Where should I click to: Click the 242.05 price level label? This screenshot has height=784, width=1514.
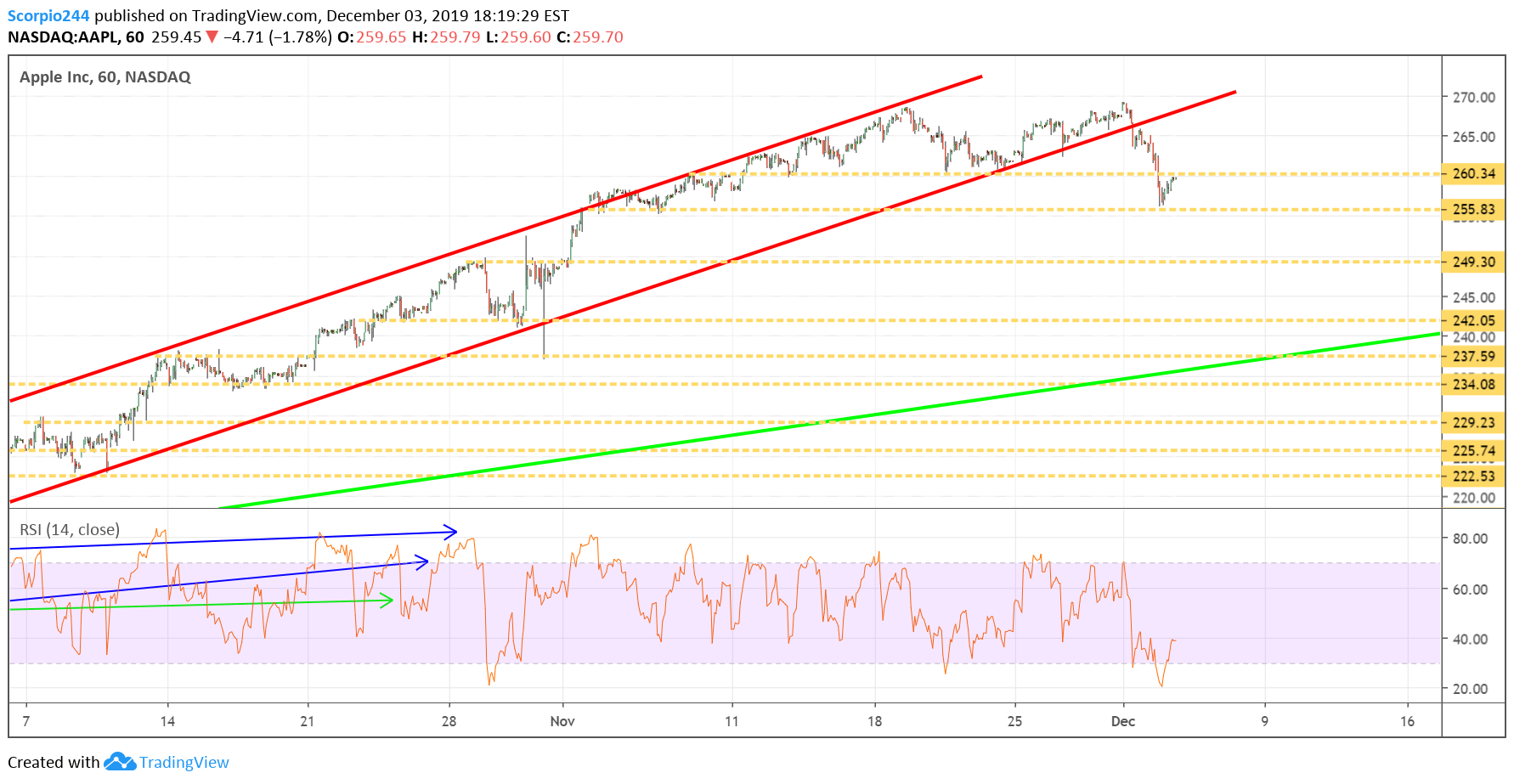1473,320
